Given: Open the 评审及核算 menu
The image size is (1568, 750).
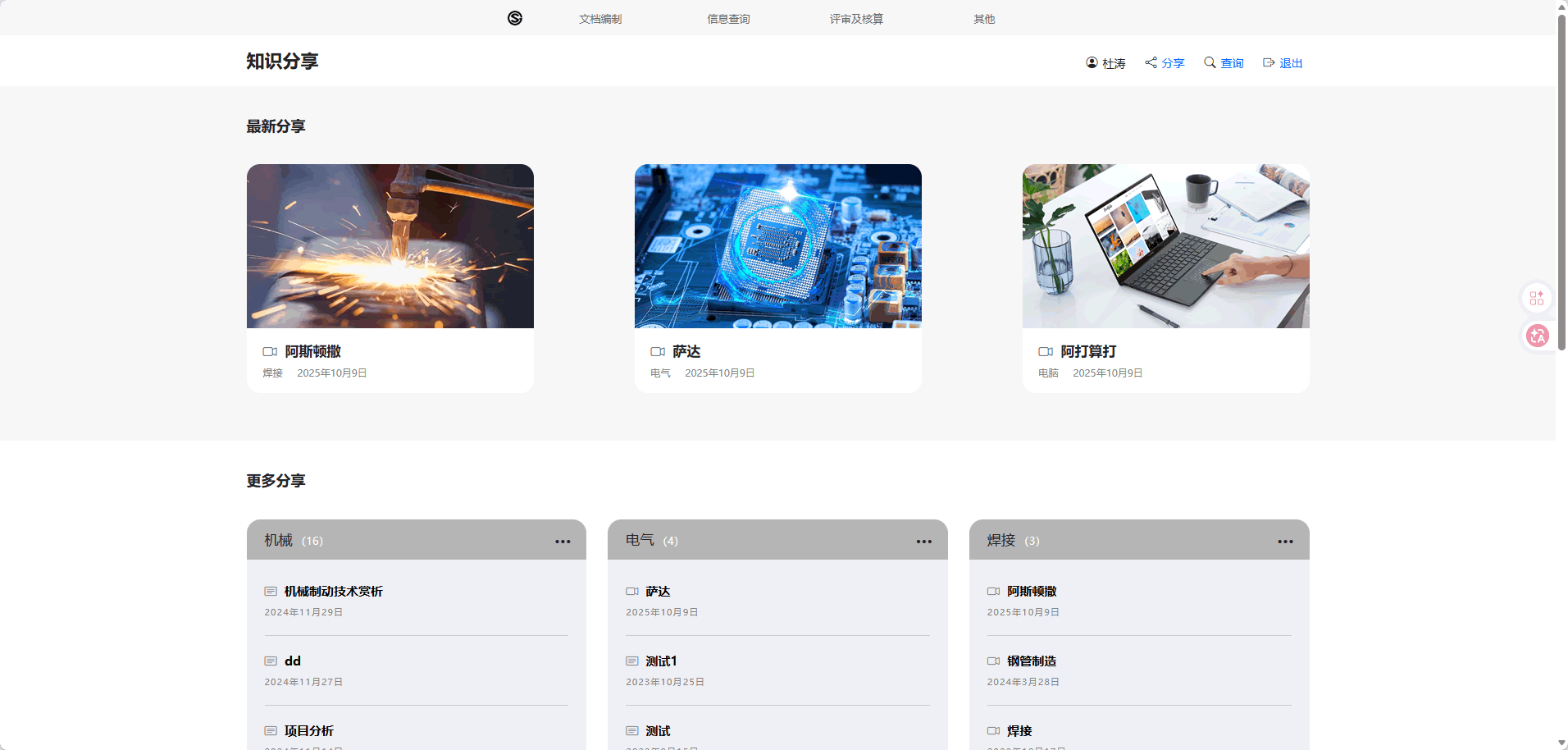Looking at the screenshot, I should [856, 19].
